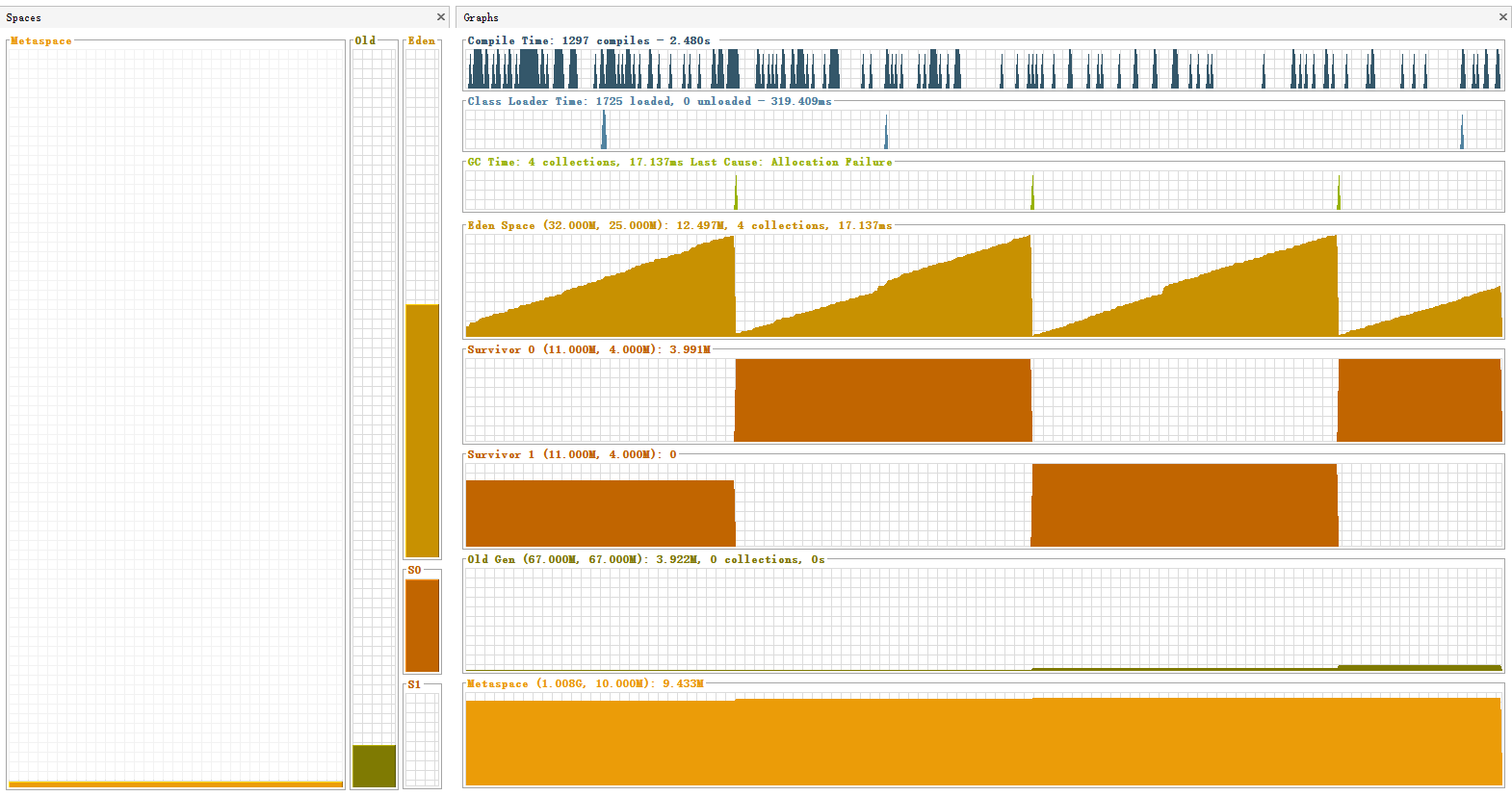Select the S0 survivor bar in Spaces

coord(422,625)
